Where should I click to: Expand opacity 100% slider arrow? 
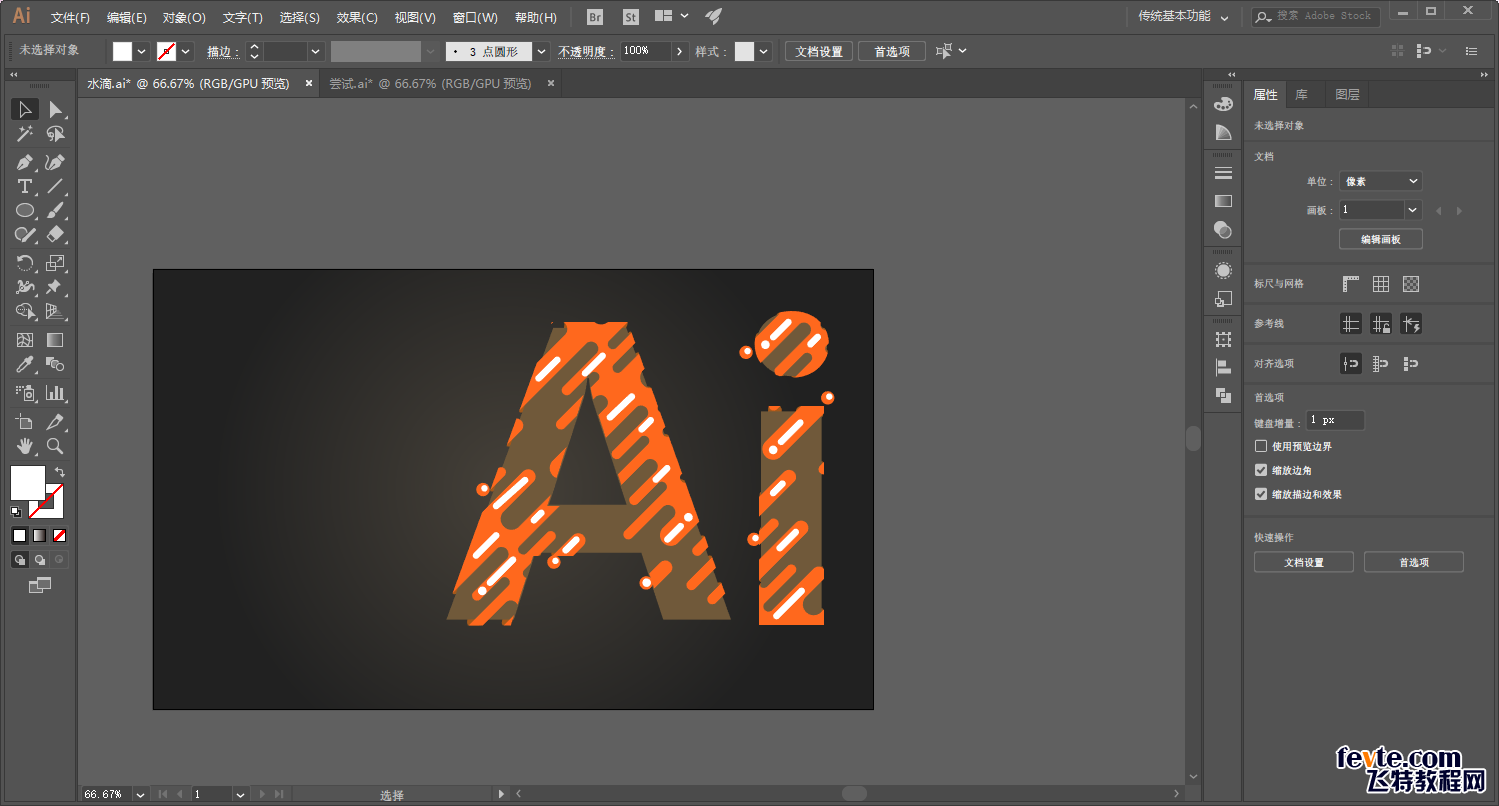[680, 51]
